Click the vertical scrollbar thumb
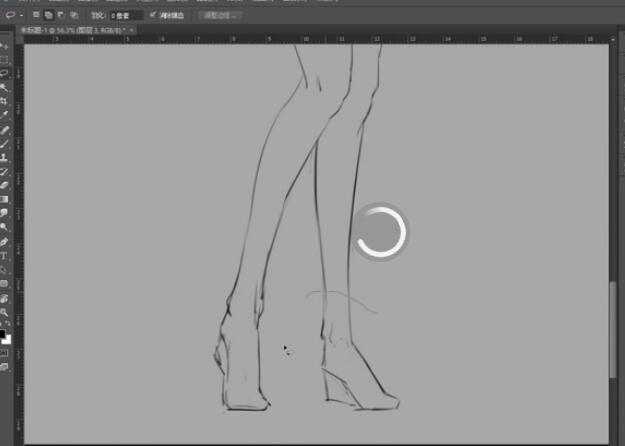The width and height of the screenshot is (625, 446). tap(613, 330)
